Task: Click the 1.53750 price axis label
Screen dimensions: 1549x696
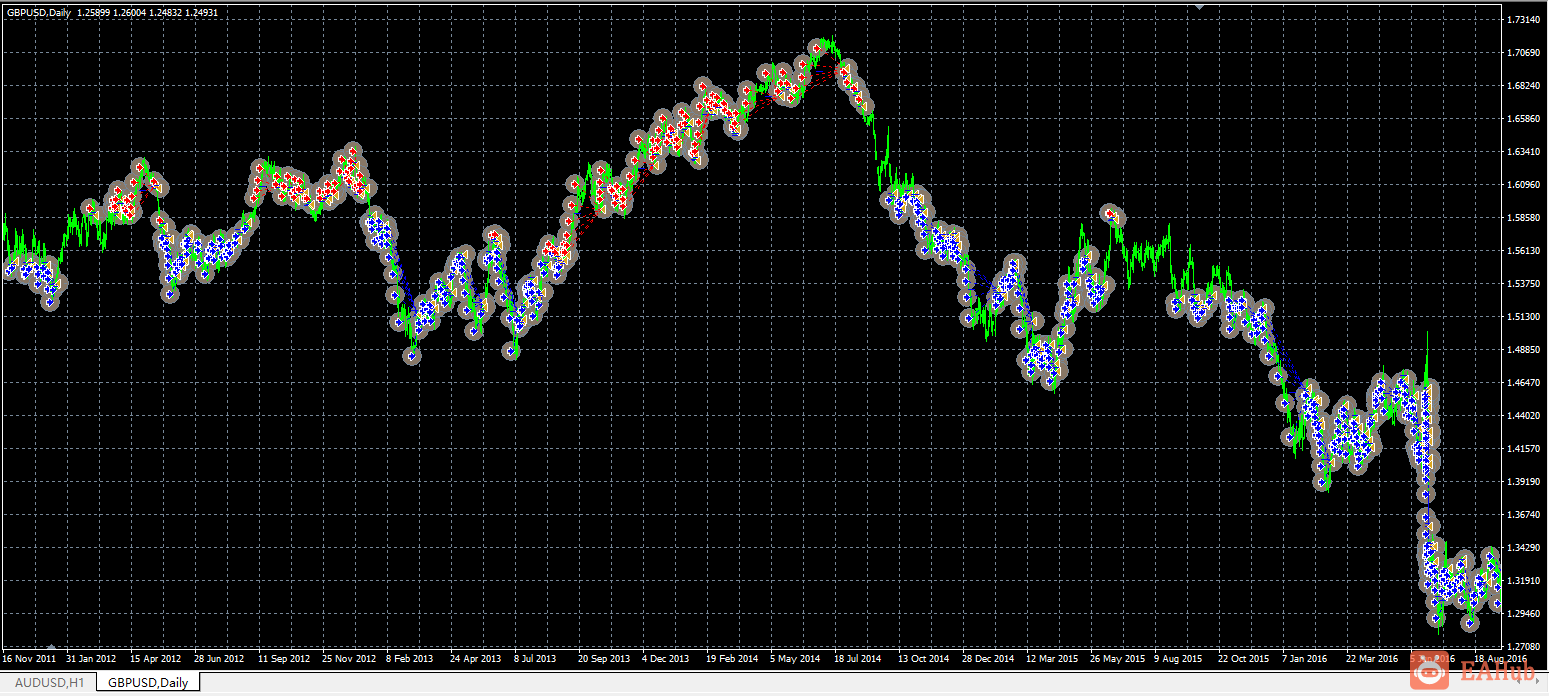Action: [x=1526, y=284]
